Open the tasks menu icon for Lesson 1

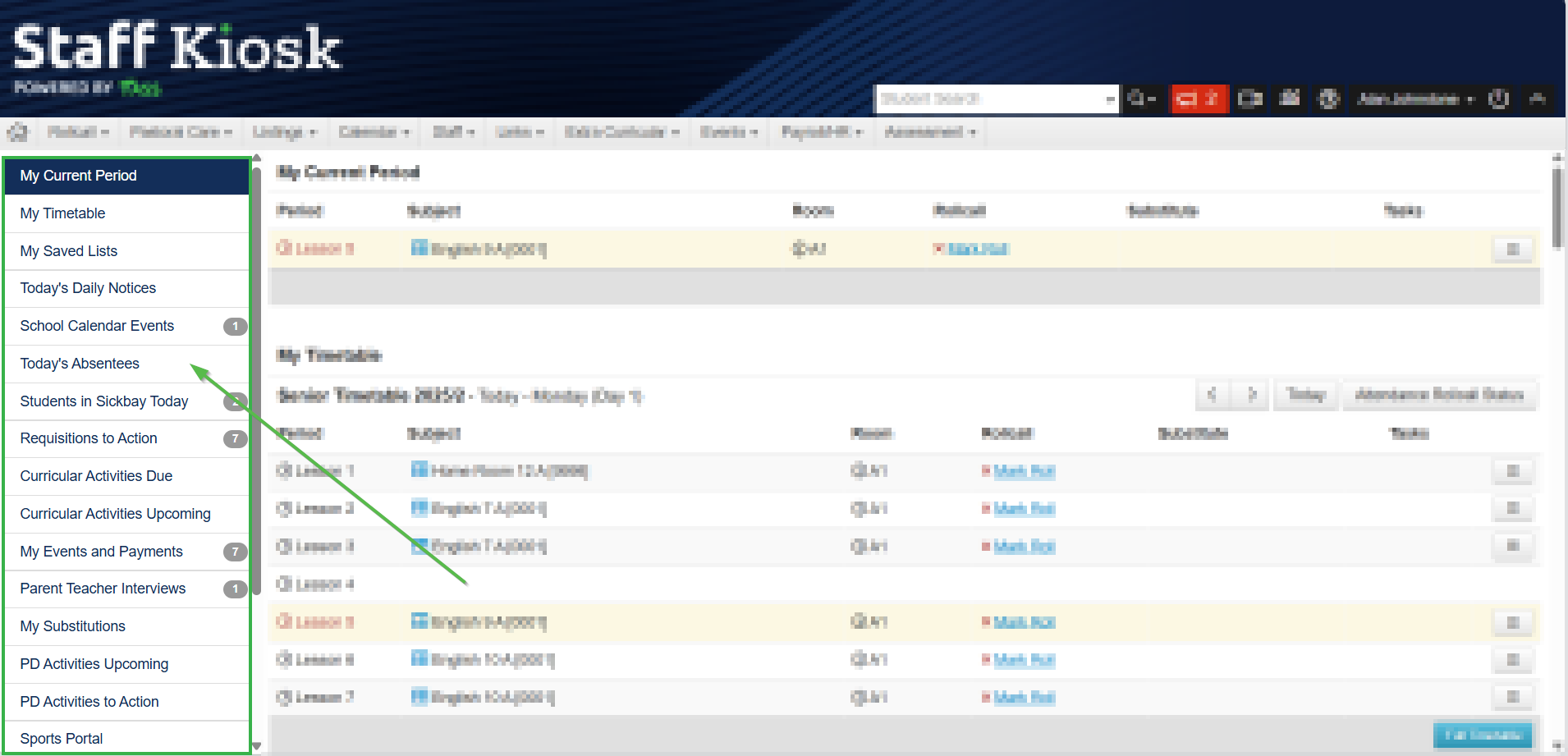tap(1512, 471)
